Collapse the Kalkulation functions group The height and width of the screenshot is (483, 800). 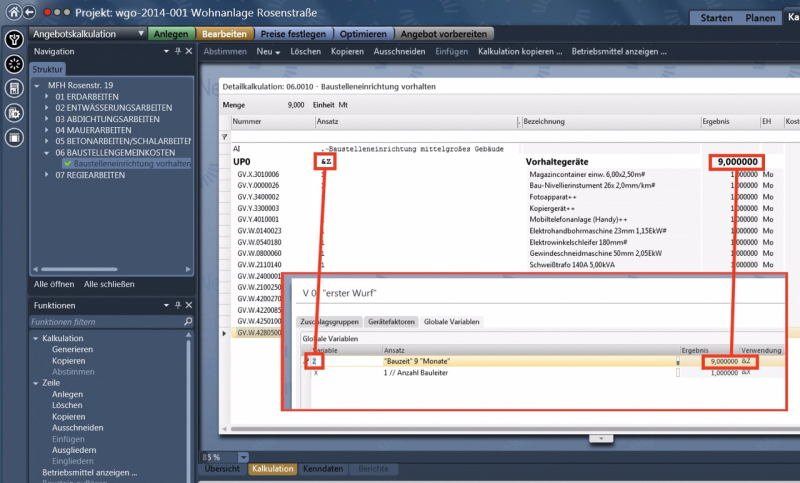tap(36, 338)
